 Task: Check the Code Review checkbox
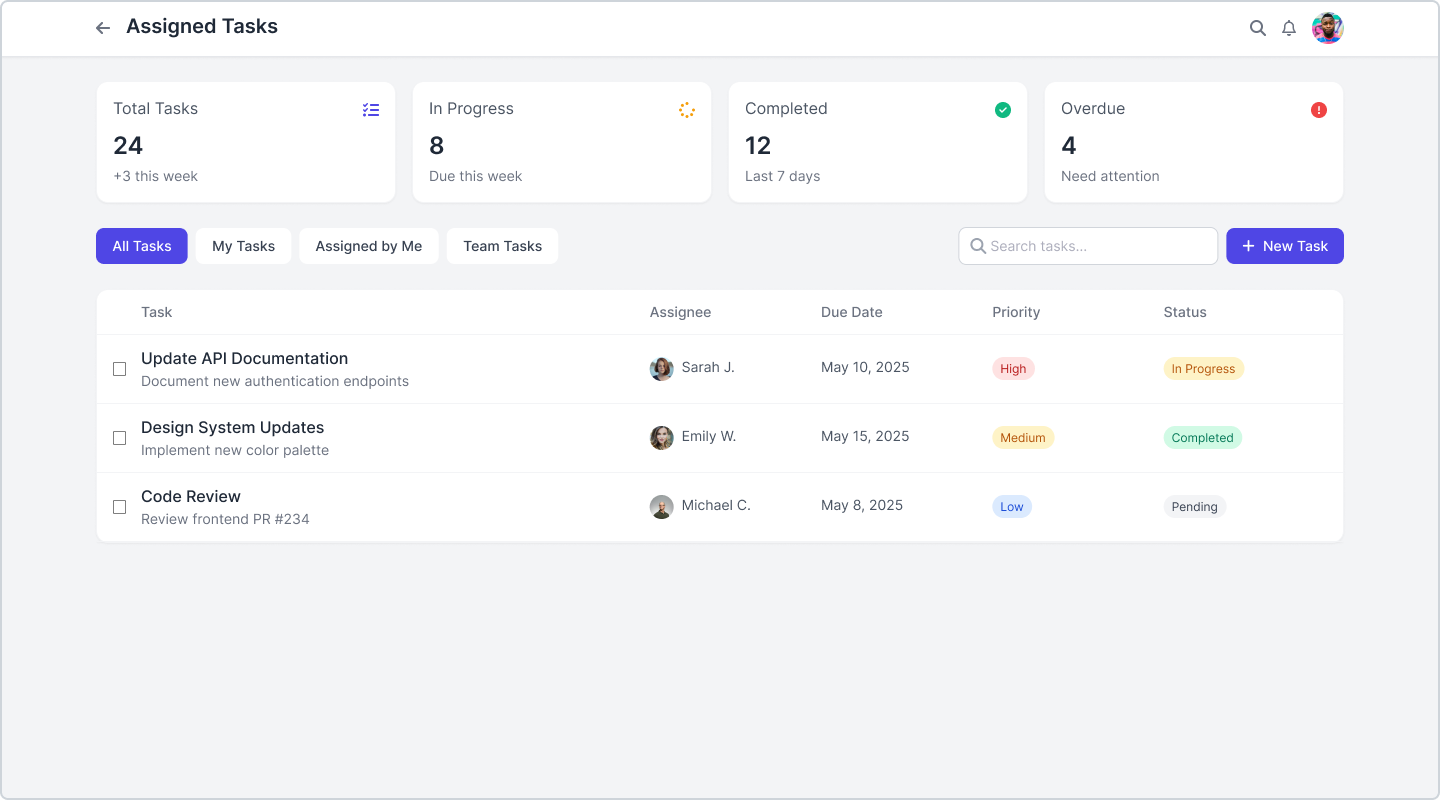point(119,507)
